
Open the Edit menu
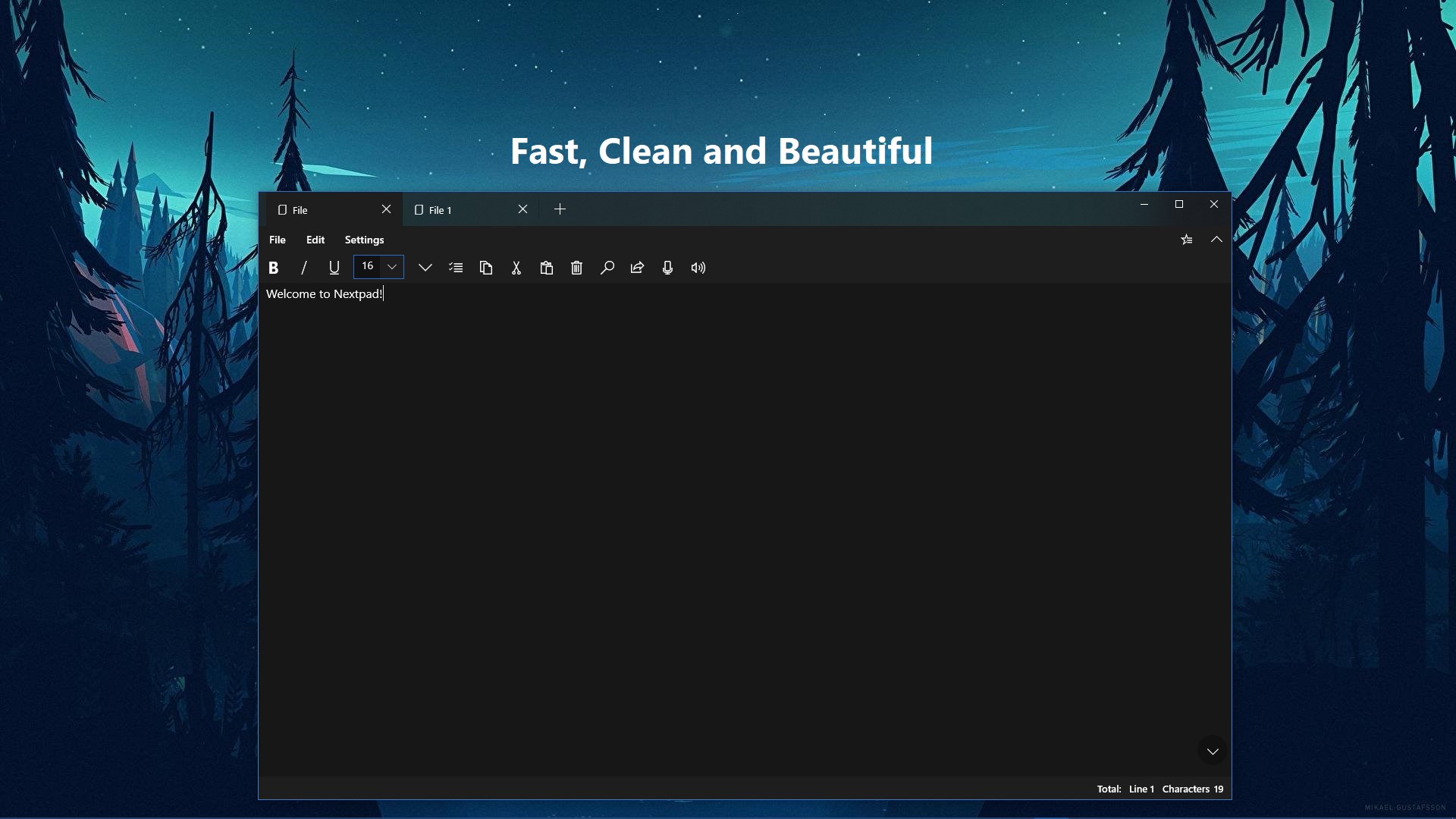(315, 240)
